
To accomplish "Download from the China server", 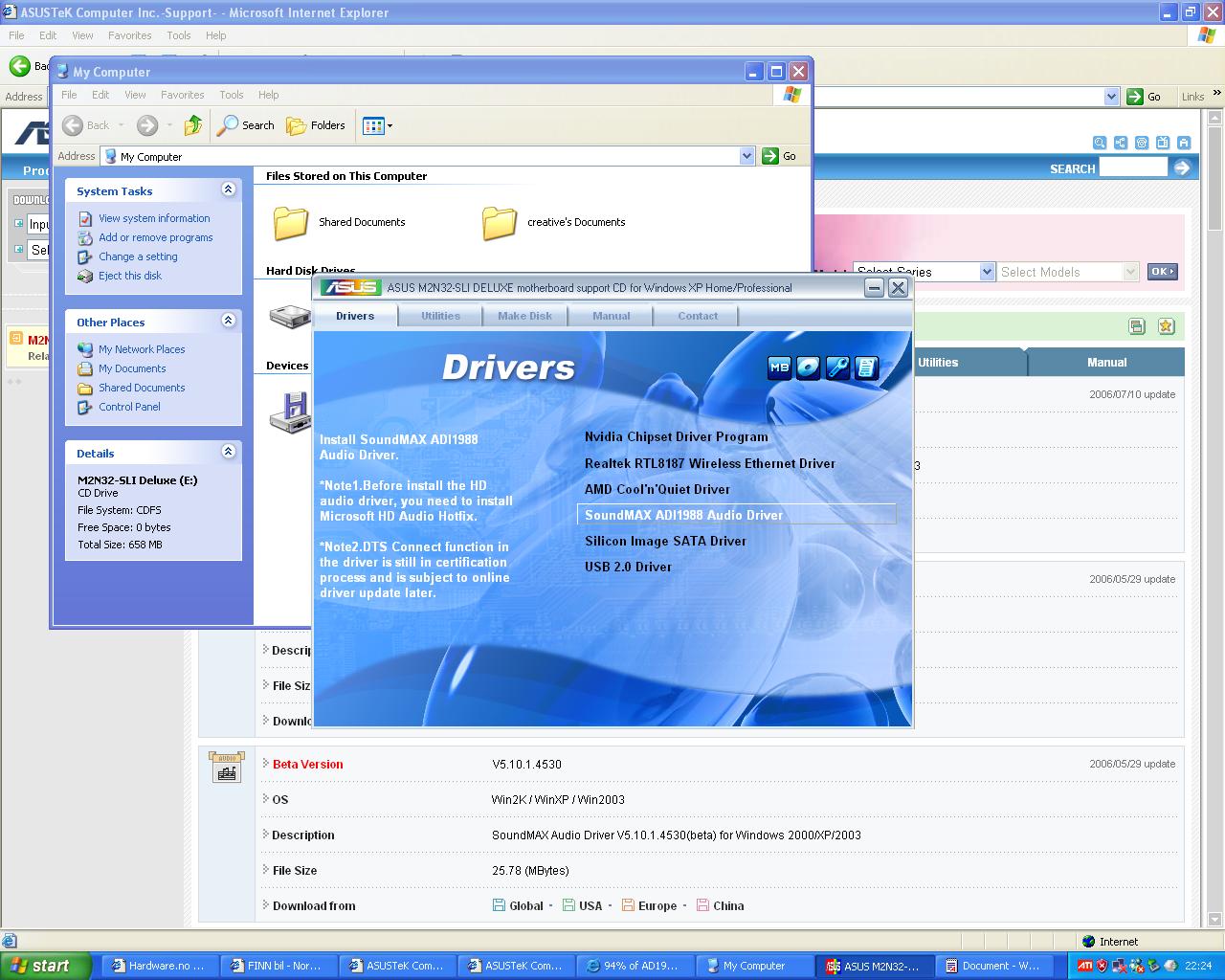I will 721,905.
